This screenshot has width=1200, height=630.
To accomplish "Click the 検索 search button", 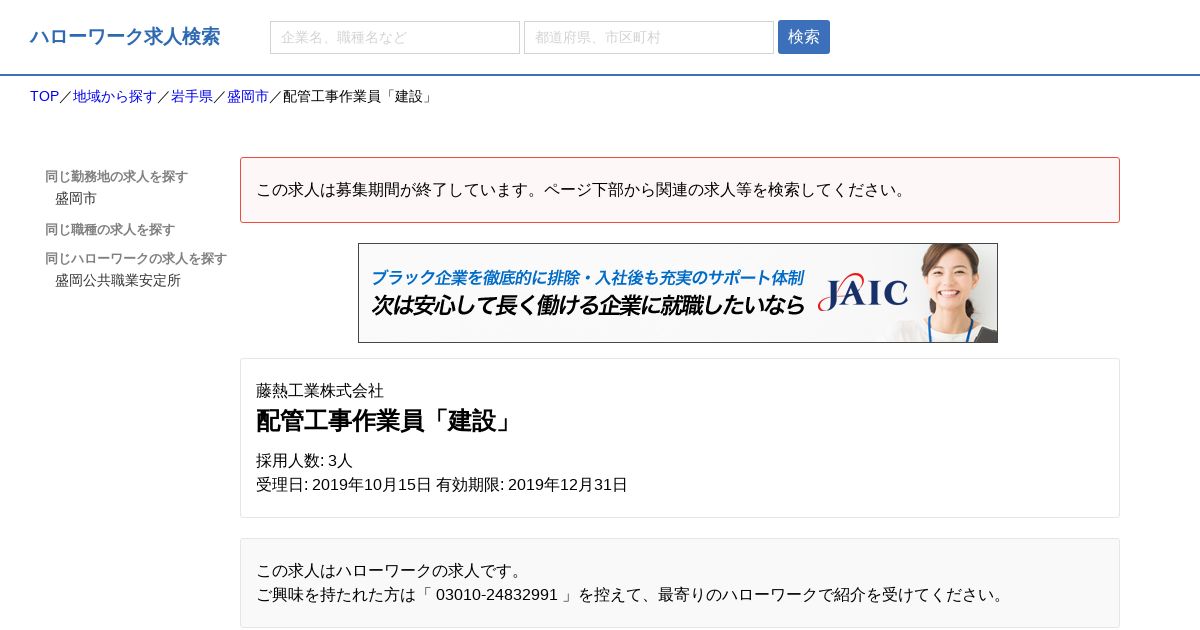I will (804, 37).
